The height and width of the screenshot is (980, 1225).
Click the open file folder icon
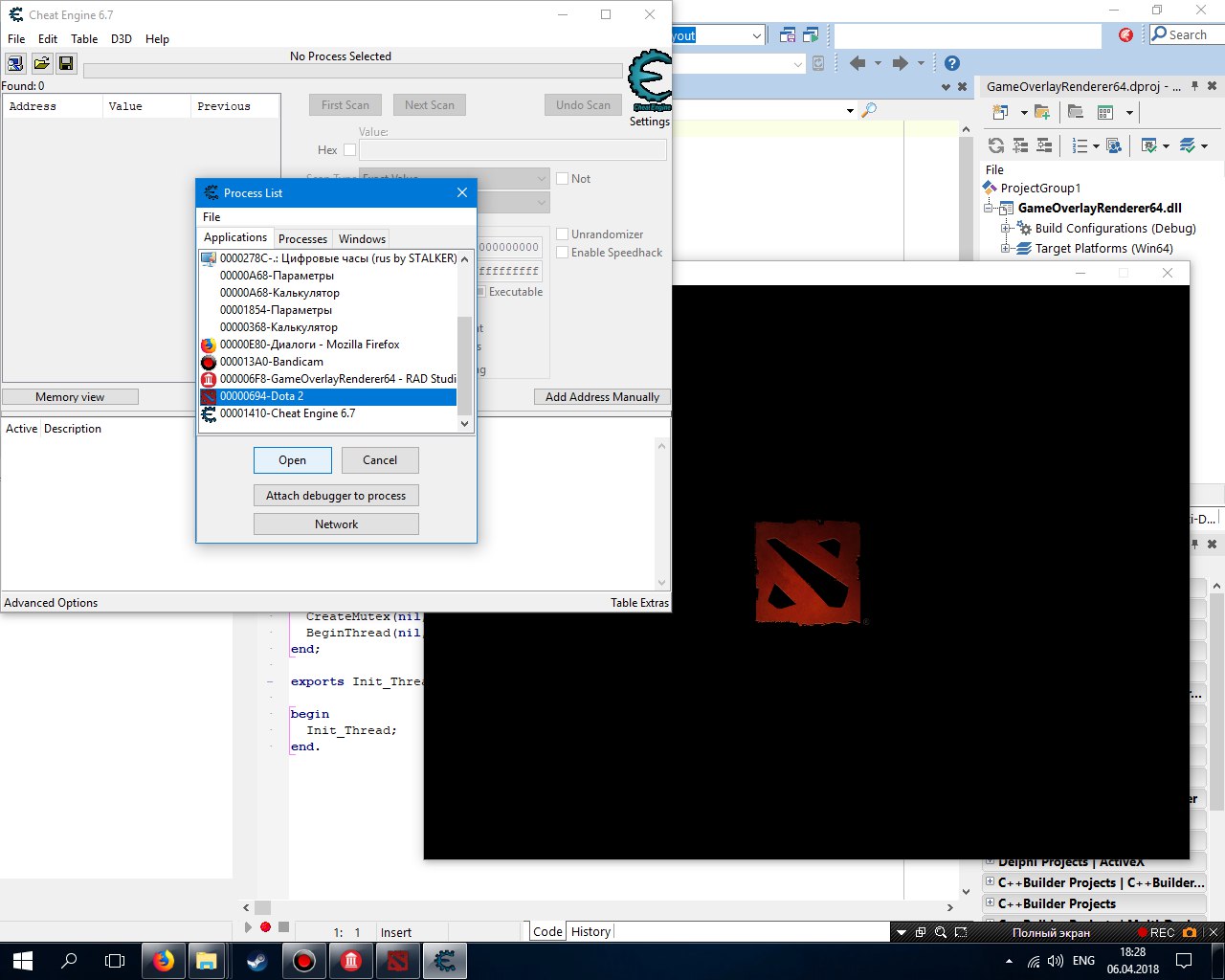[41, 63]
